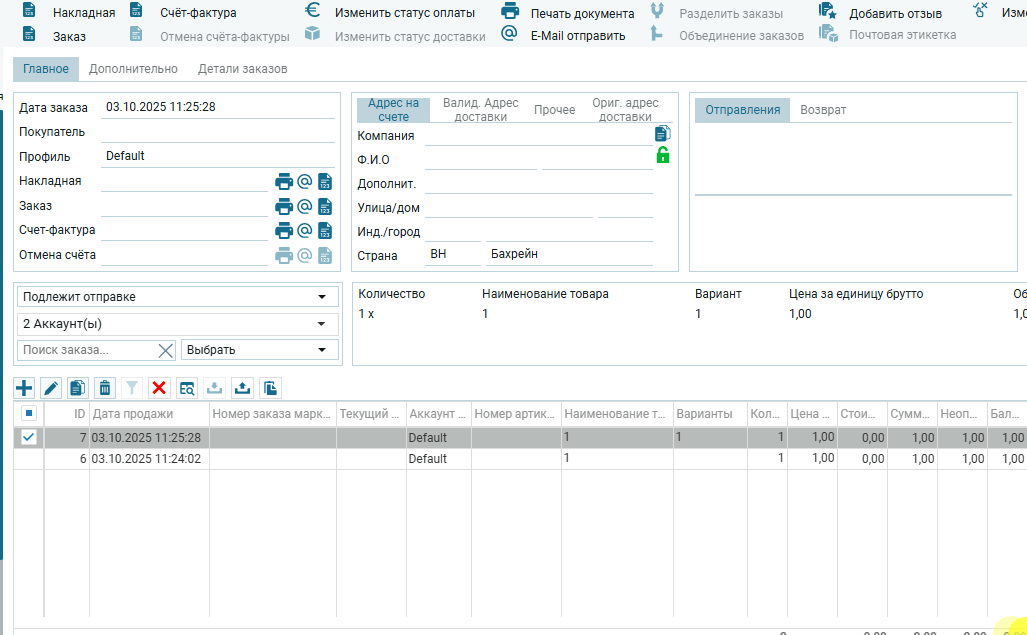The width and height of the screenshot is (1027, 635).
Task: Click the order search magnifier icon in toolbar
Action: pyautogui.click(x=186, y=388)
